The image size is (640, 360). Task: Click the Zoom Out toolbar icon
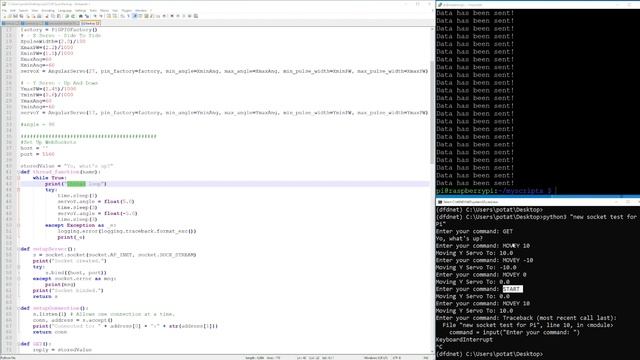tap(101, 16)
